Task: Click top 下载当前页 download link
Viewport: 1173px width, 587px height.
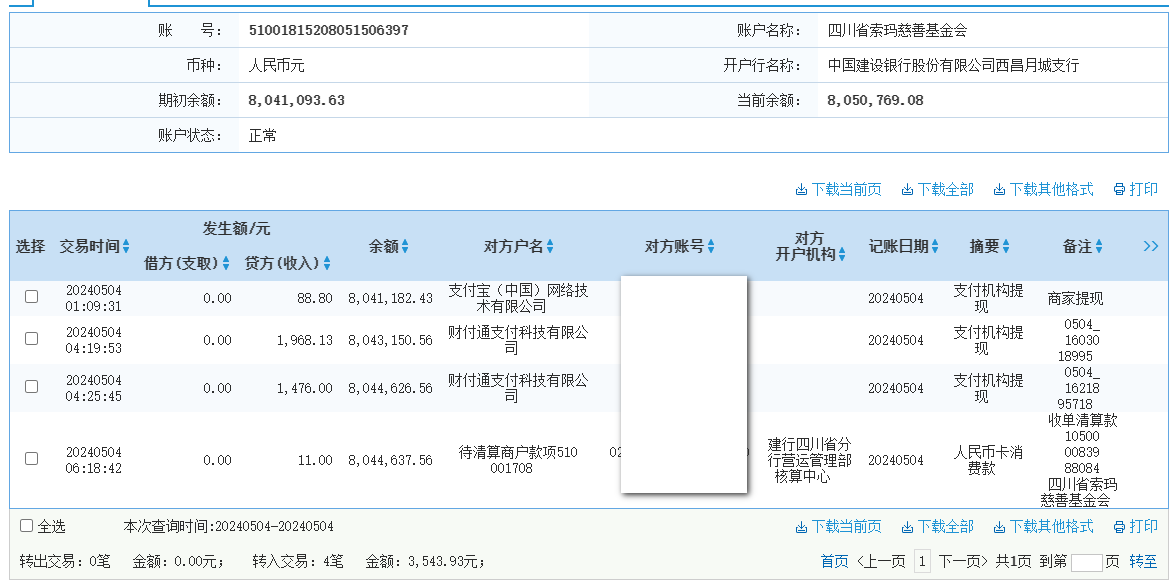Action: point(838,189)
